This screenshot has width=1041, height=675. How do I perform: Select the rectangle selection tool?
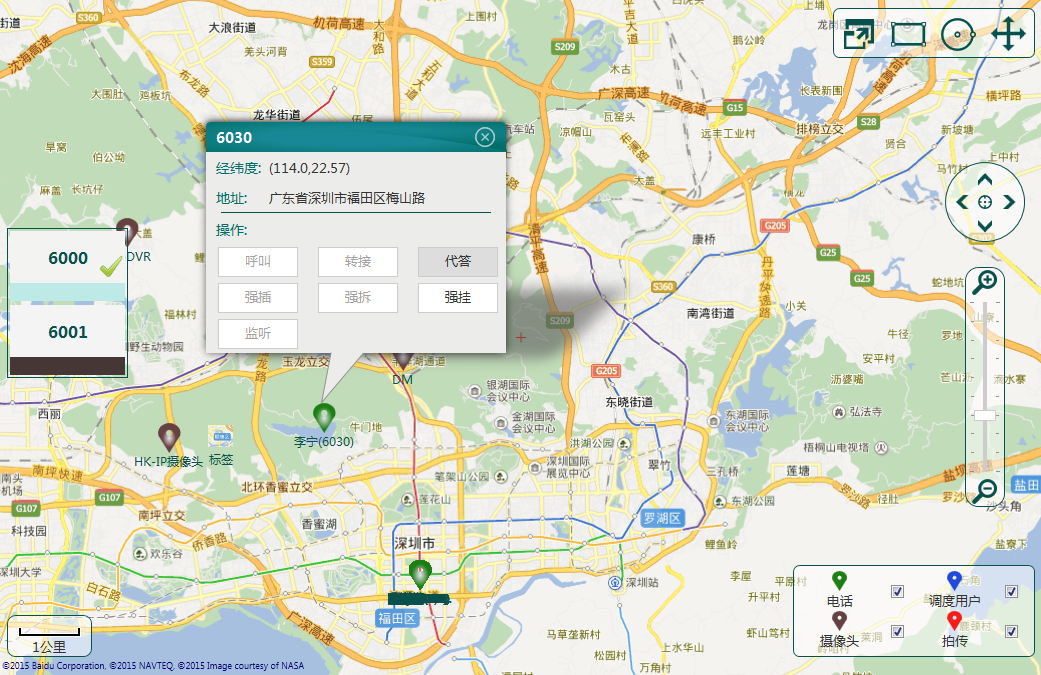point(908,34)
